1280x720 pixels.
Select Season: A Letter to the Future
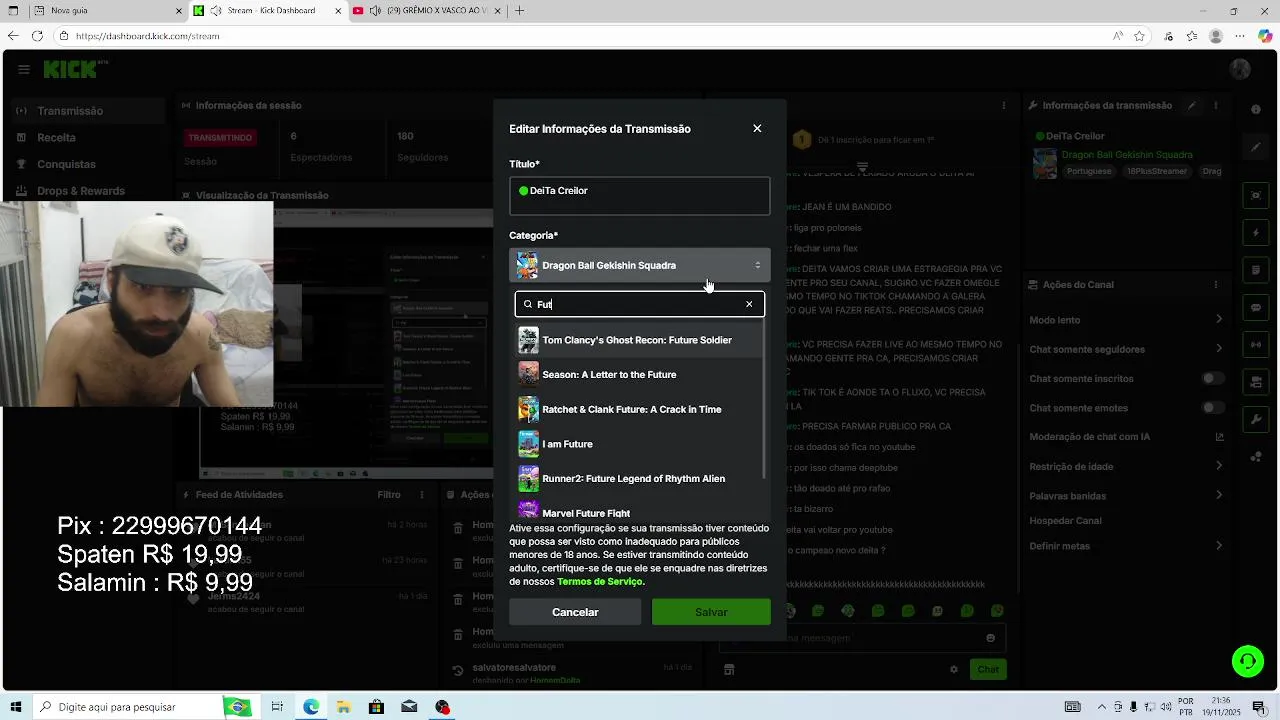(x=640, y=374)
